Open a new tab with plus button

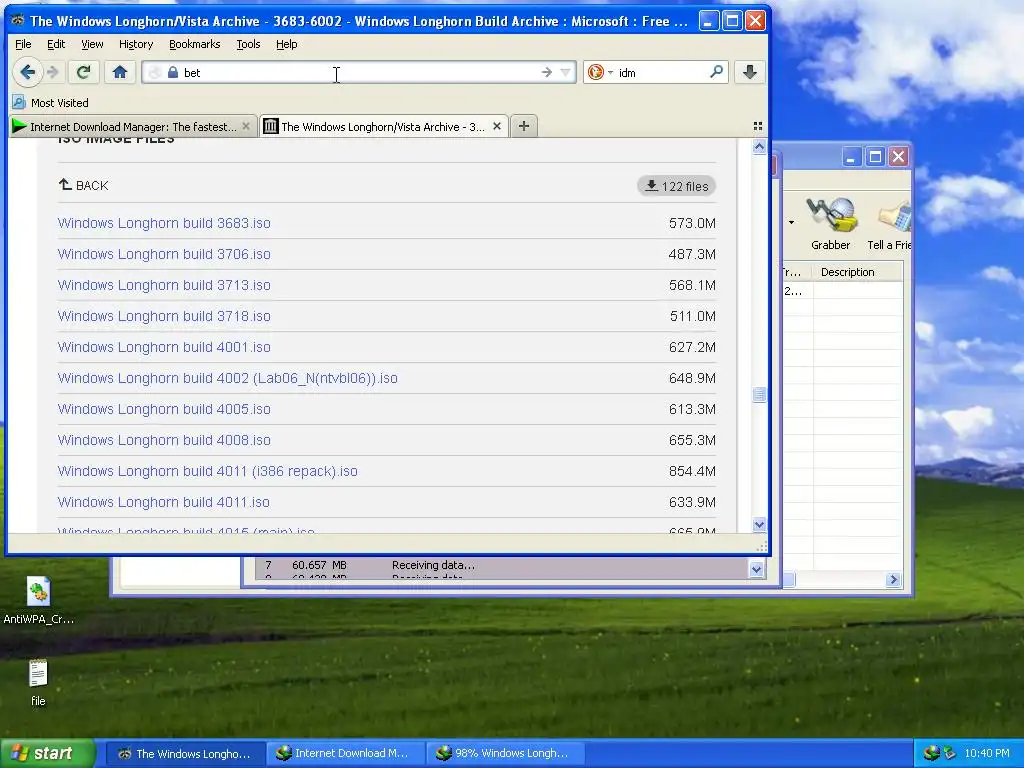(x=524, y=126)
